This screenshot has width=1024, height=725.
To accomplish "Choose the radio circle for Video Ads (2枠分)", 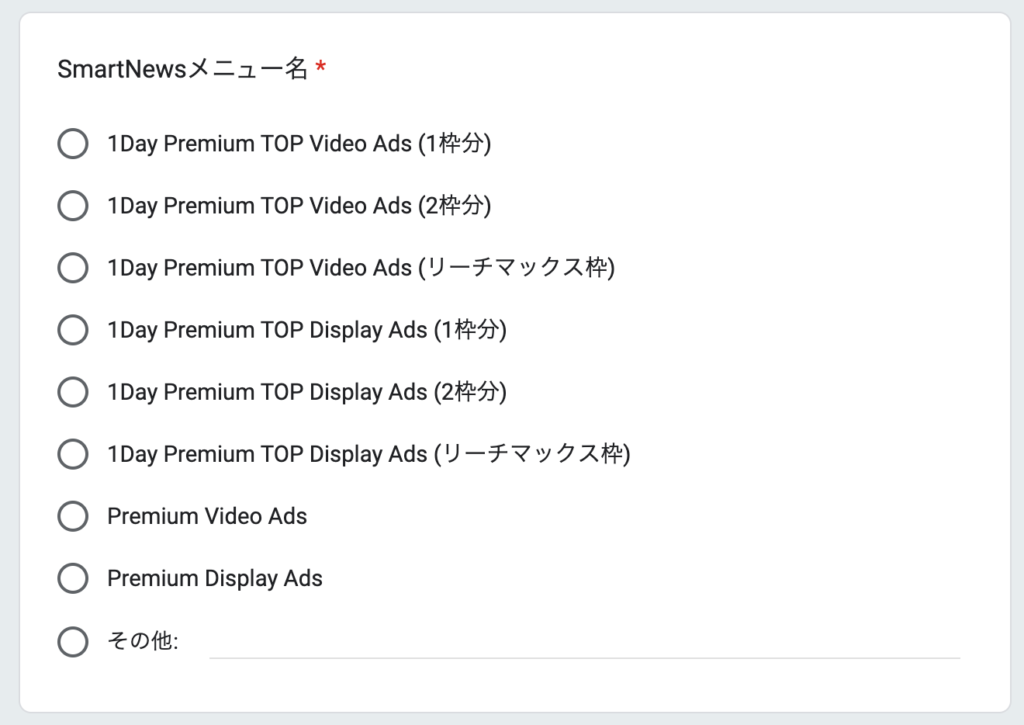I will point(73,206).
